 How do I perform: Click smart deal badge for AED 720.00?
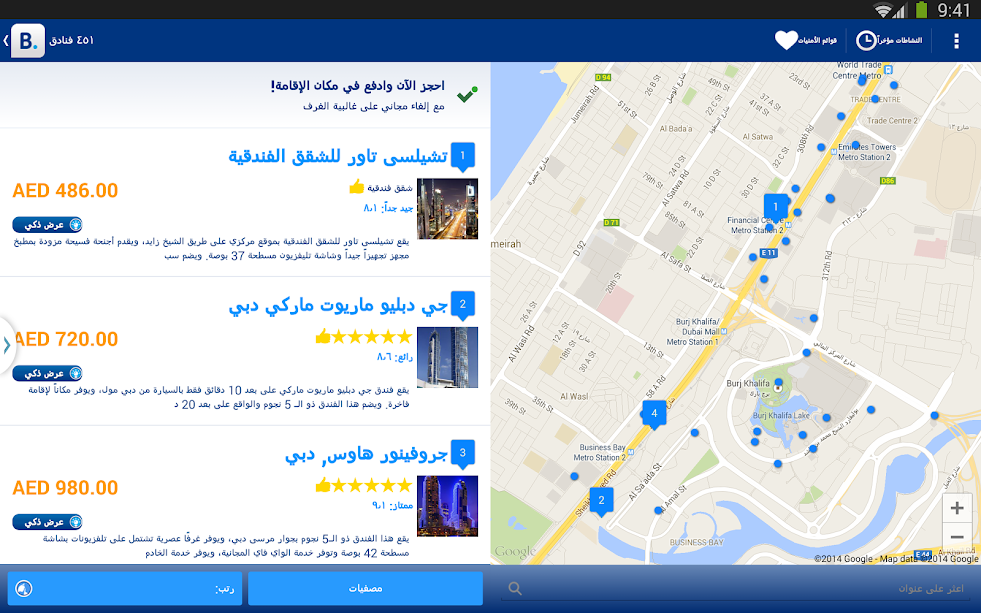pos(48,373)
